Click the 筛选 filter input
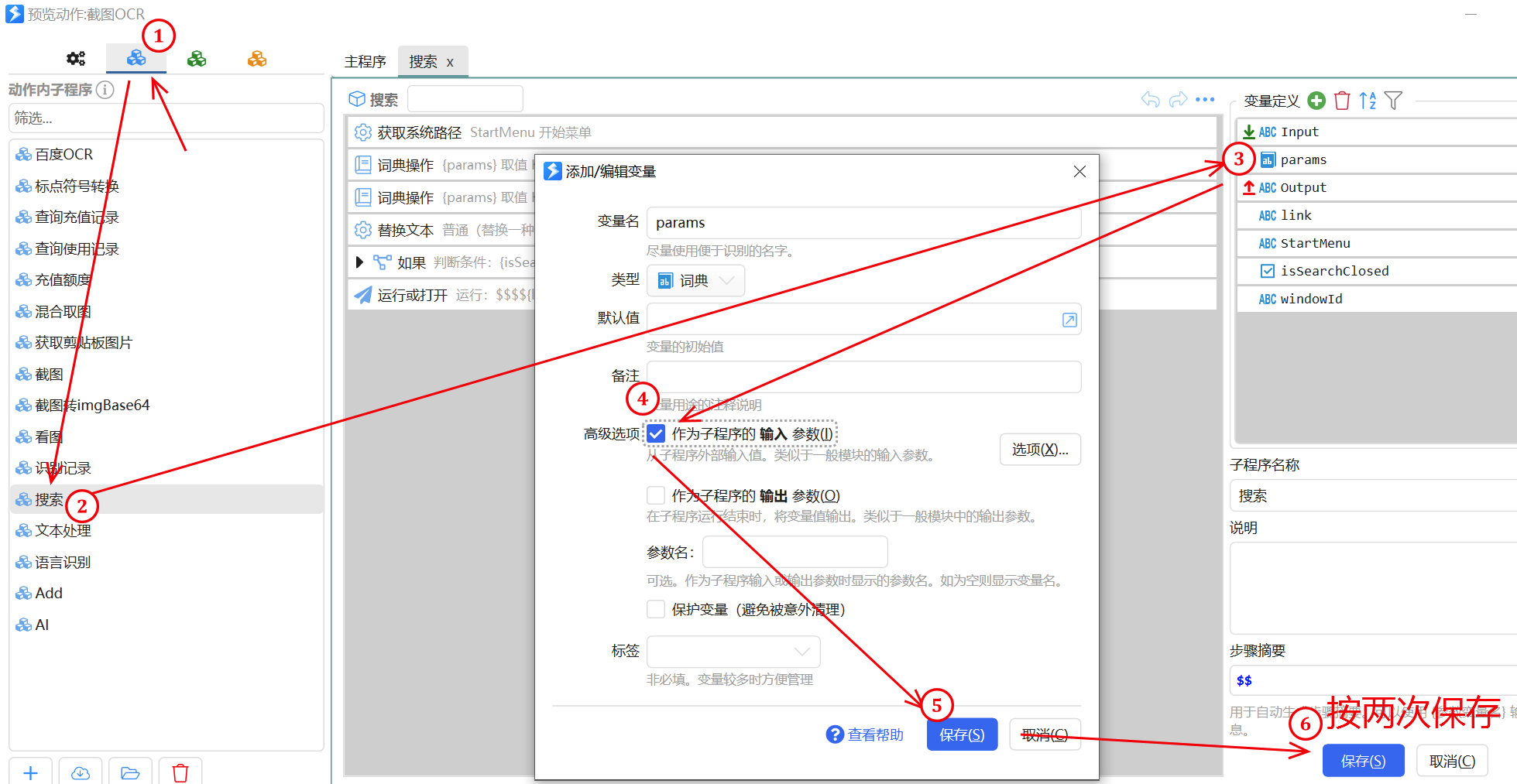The height and width of the screenshot is (784, 1517). point(166,118)
